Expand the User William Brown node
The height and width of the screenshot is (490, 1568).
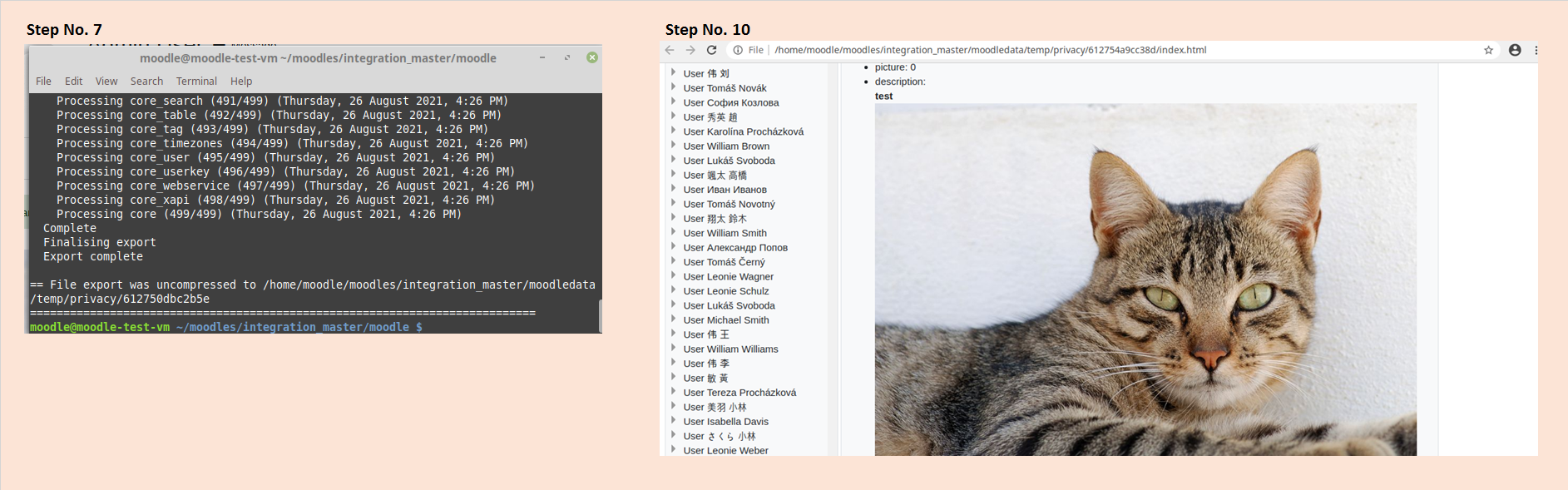(673, 146)
